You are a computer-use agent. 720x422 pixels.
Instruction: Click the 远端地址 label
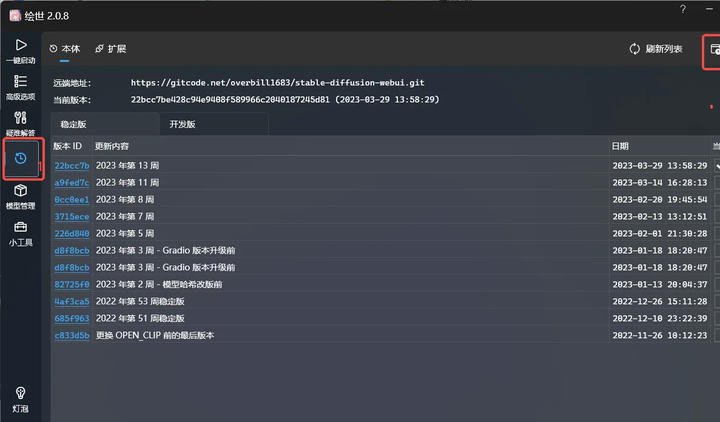(72, 83)
